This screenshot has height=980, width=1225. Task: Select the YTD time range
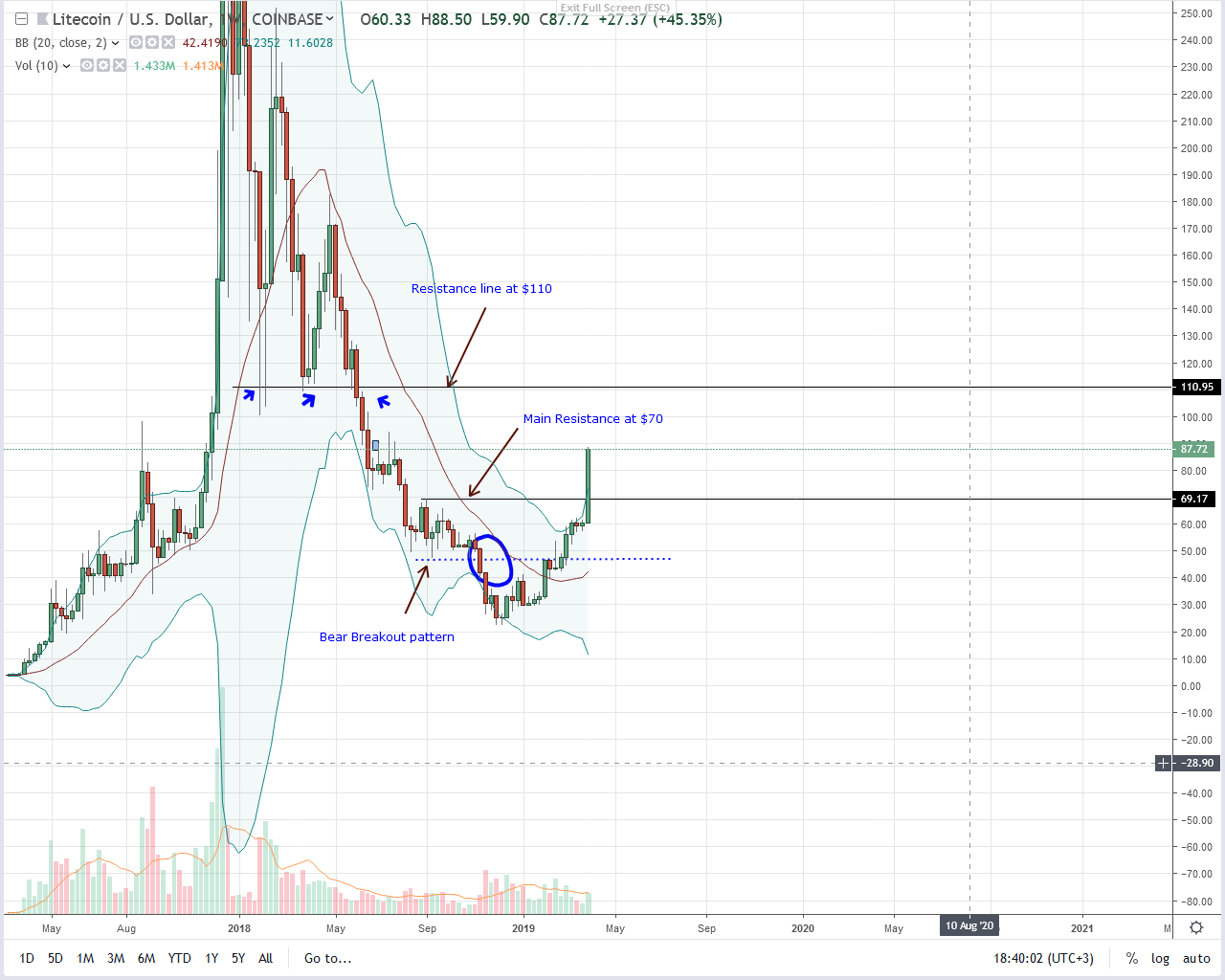coord(179,958)
